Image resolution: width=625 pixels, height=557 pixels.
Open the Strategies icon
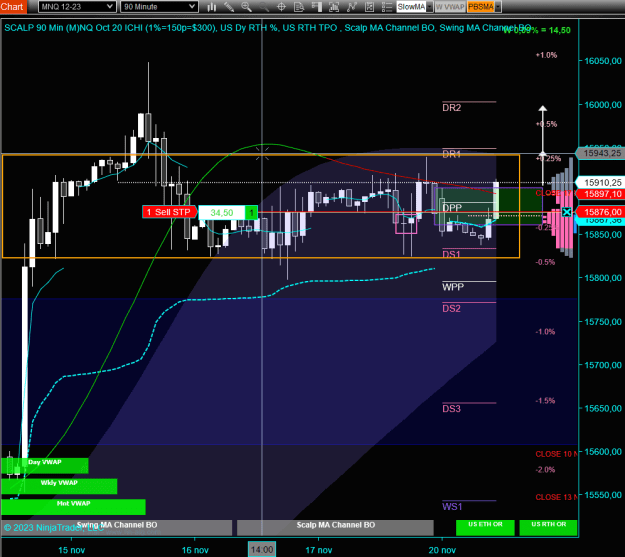(x=369, y=7)
